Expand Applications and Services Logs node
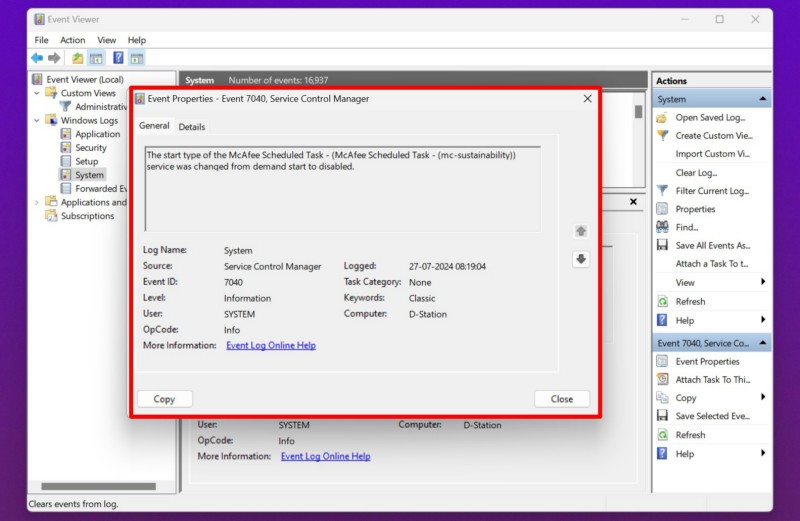The height and width of the screenshot is (521, 800). [38, 202]
